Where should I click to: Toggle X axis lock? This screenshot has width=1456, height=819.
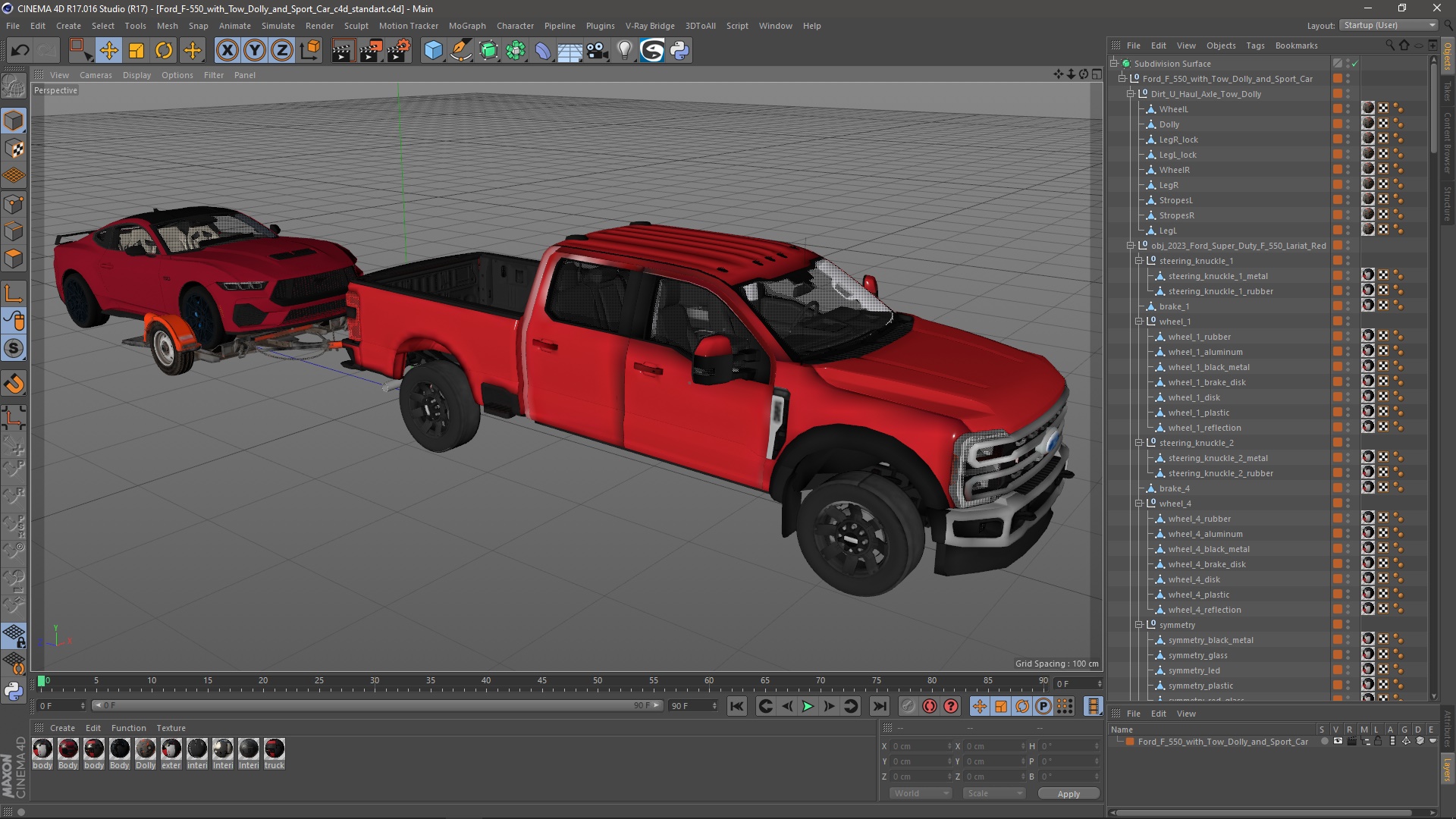[x=227, y=51]
